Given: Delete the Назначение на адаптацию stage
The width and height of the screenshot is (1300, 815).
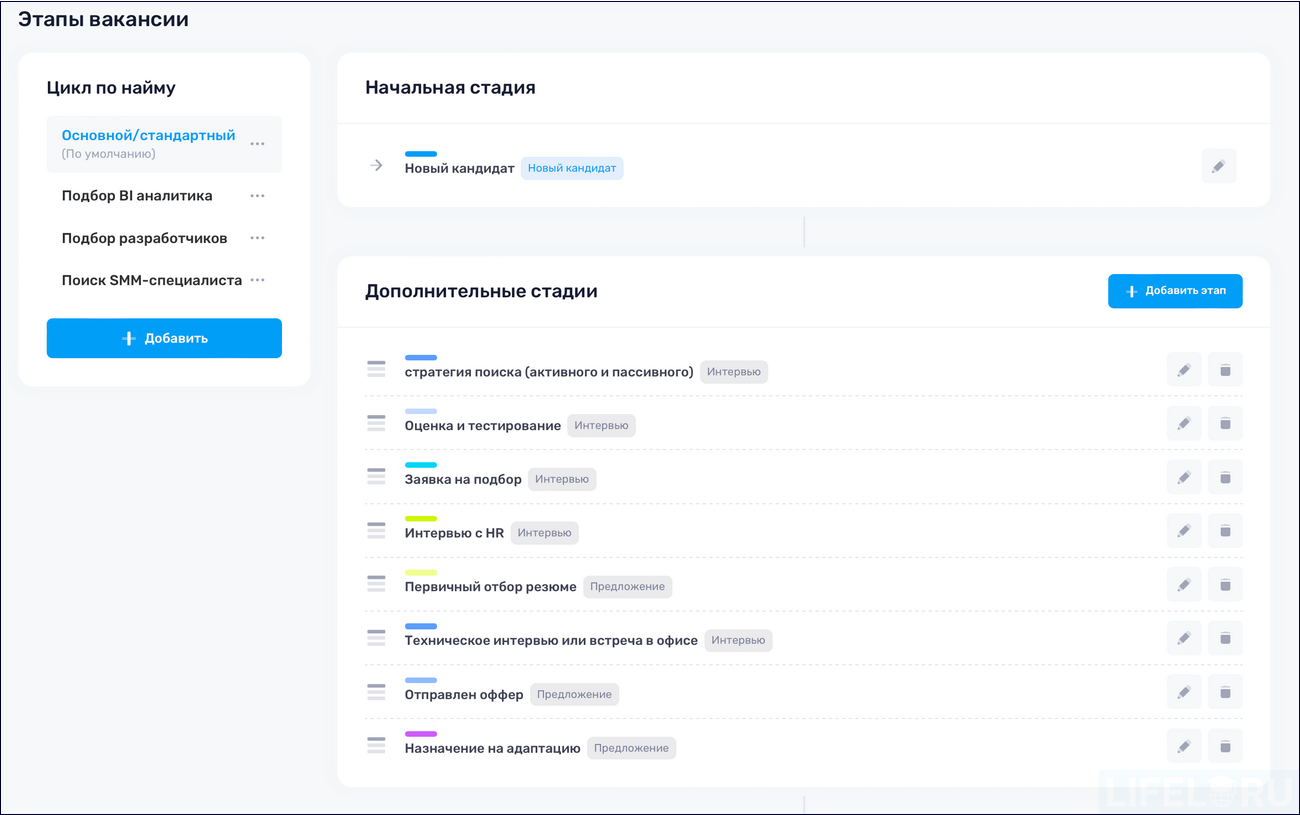Looking at the screenshot, I should click(x=1225, y=746).
